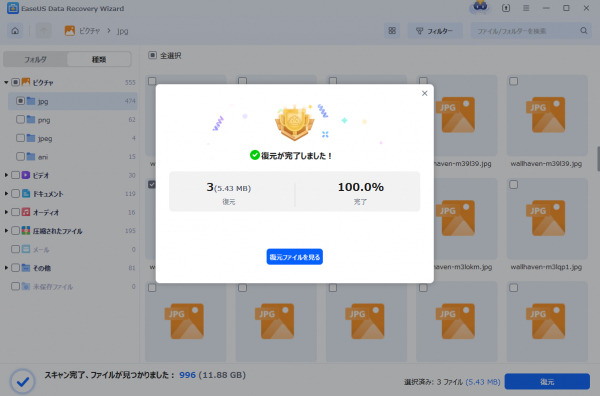Open the hamburger menu icon

(x=526, y=8)
